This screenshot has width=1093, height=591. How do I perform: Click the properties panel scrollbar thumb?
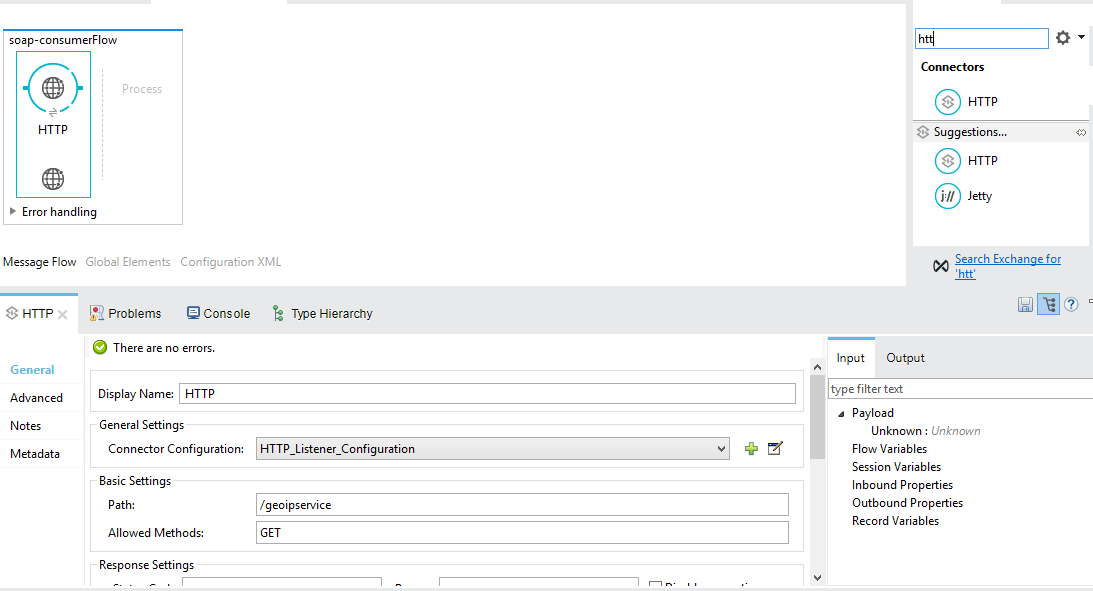(x=818, y=416)
